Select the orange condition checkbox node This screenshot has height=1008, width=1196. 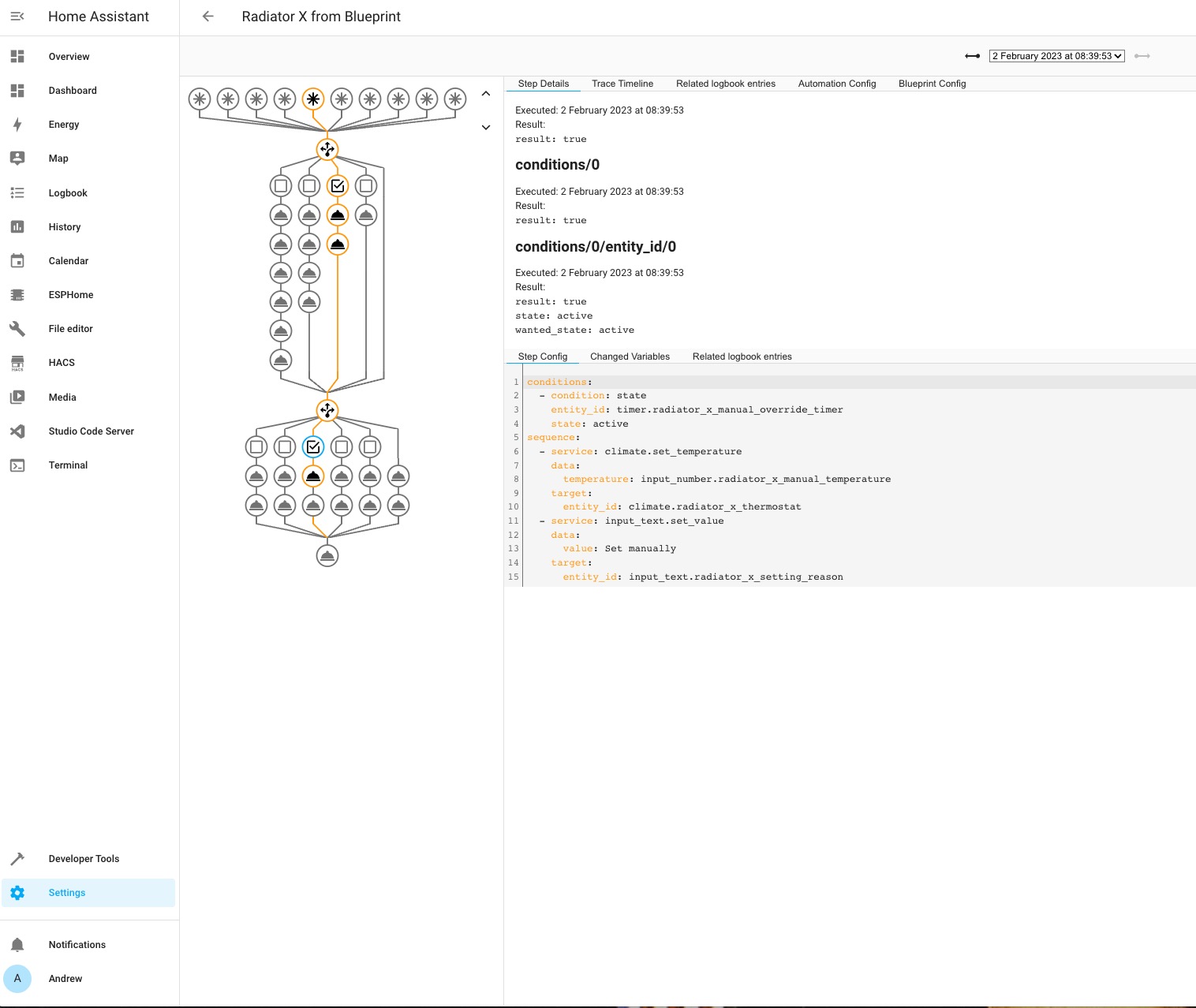pos(338,185)
